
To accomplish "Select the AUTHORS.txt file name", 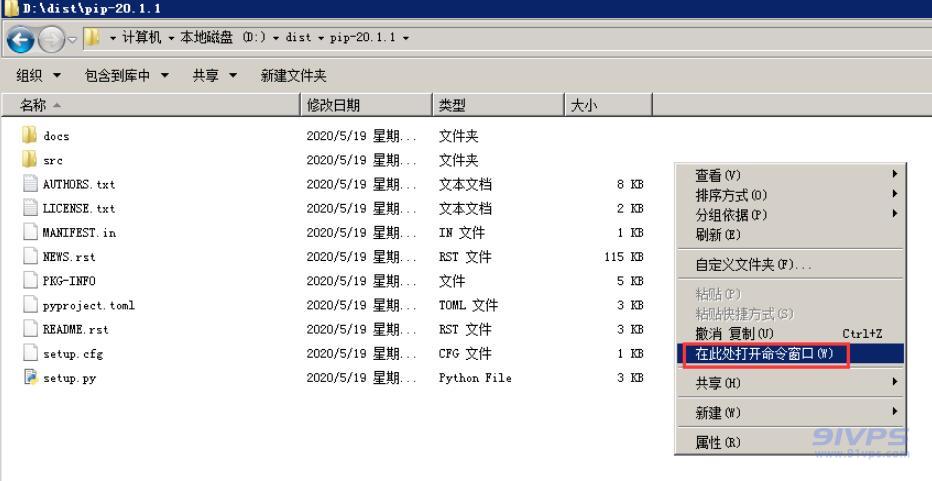I will pos(79,184).
